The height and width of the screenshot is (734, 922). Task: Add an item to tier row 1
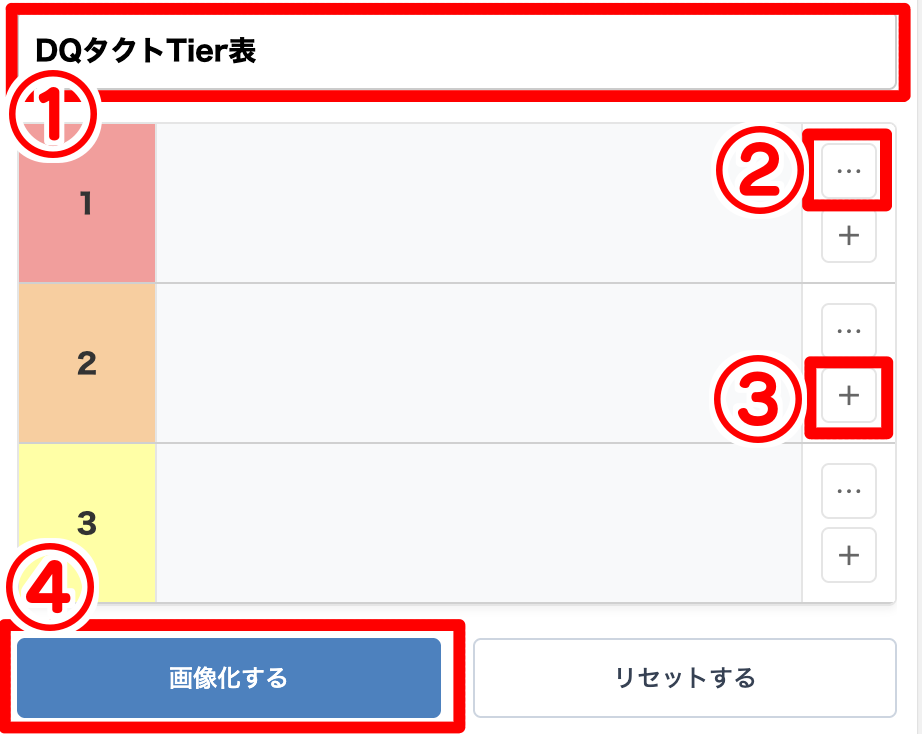[x=847, y=236]
